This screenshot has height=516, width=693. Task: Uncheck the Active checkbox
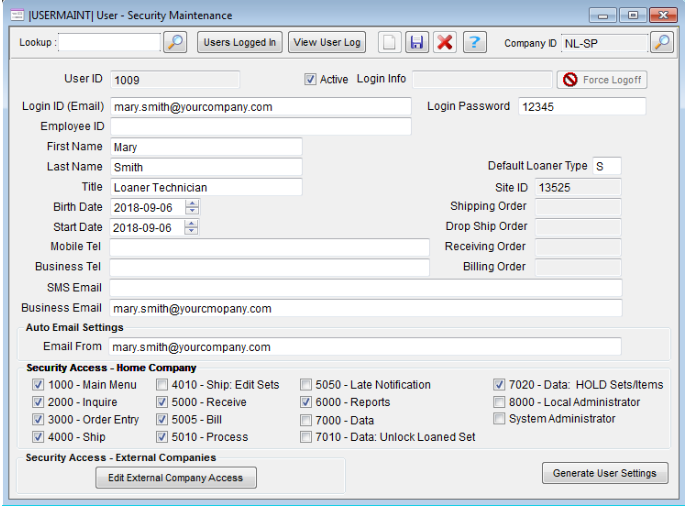click(x=310, y=80)
